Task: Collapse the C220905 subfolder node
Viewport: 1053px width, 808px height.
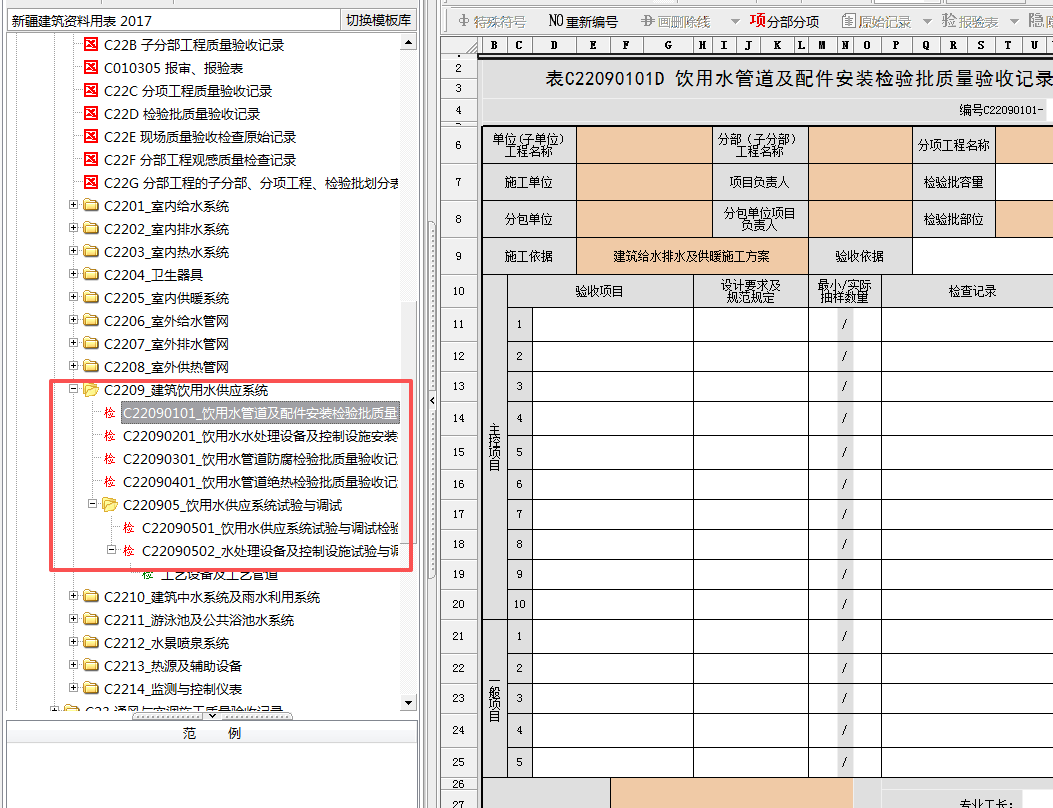Action: click(92, 505)
